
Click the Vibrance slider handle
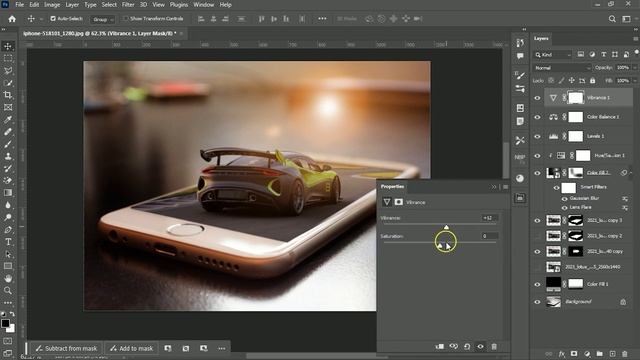(x=446, y=227)
